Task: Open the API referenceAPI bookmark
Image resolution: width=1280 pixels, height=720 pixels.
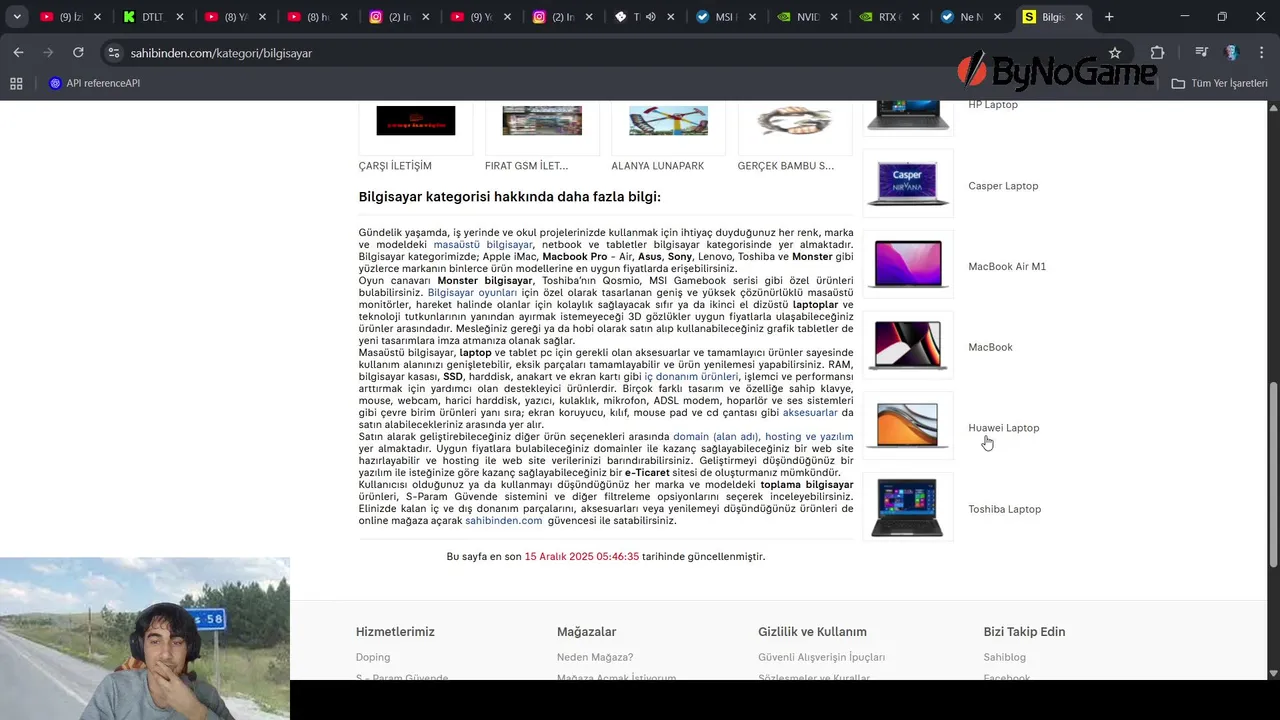Action: (x=94, y=83)
